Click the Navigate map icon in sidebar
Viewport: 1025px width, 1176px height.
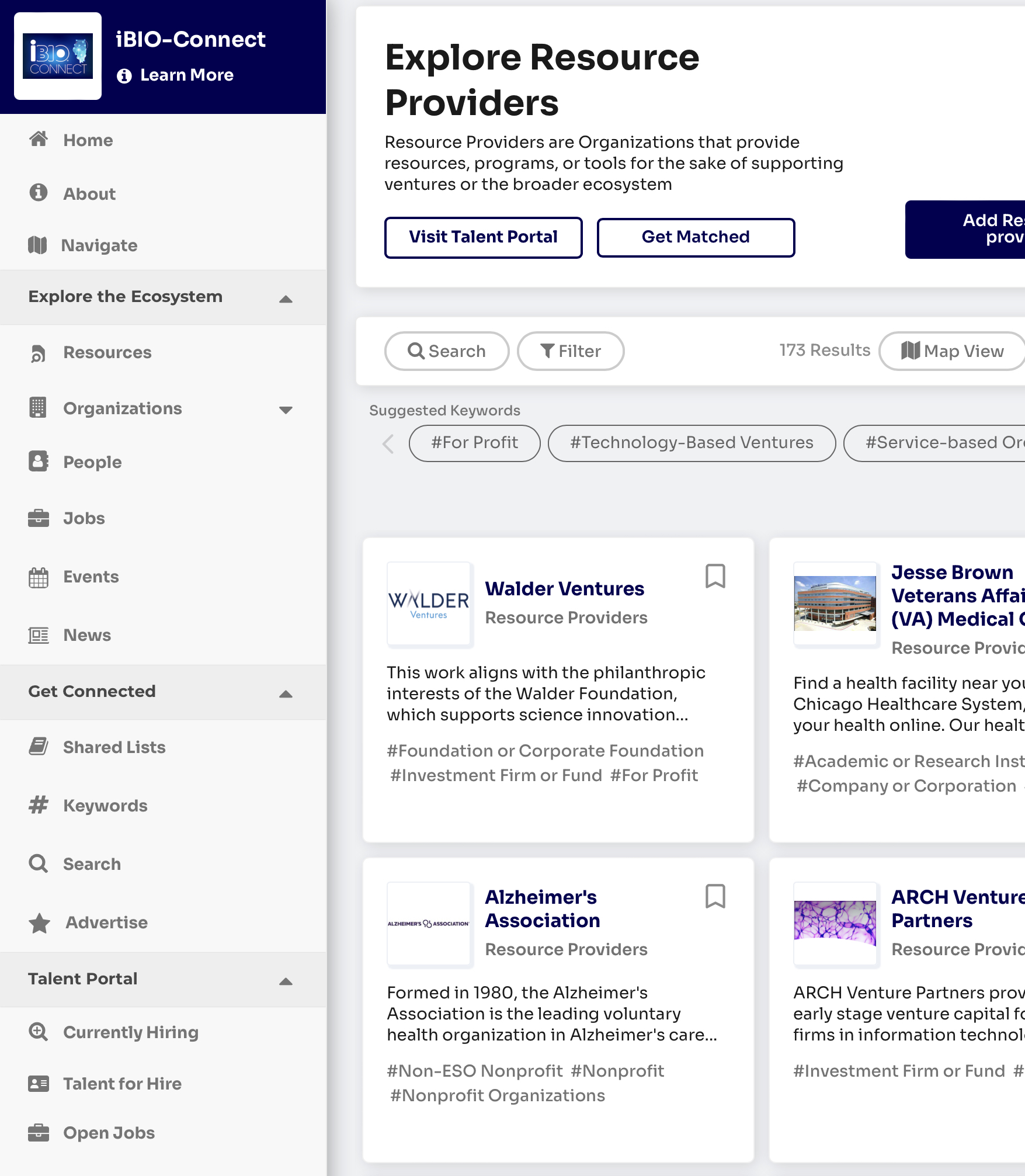click(x=37, y=245)
